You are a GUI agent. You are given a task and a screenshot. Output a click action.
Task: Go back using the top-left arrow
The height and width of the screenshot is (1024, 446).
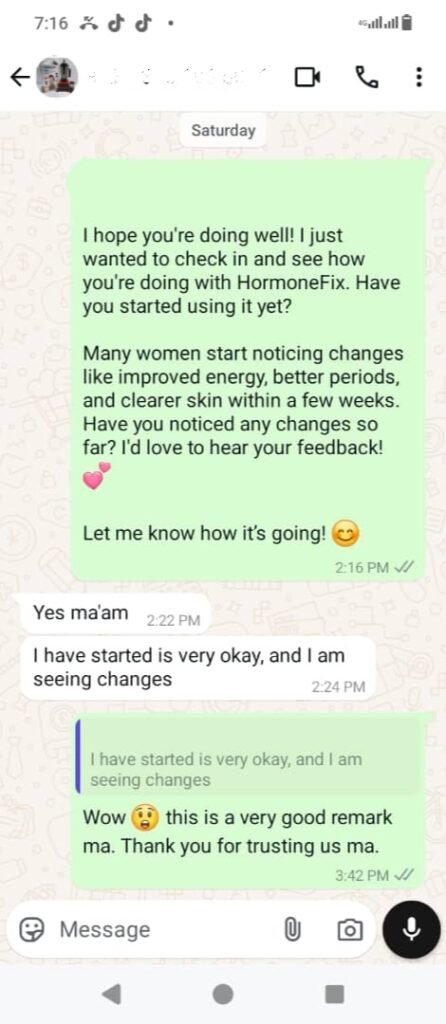point(20,78)
